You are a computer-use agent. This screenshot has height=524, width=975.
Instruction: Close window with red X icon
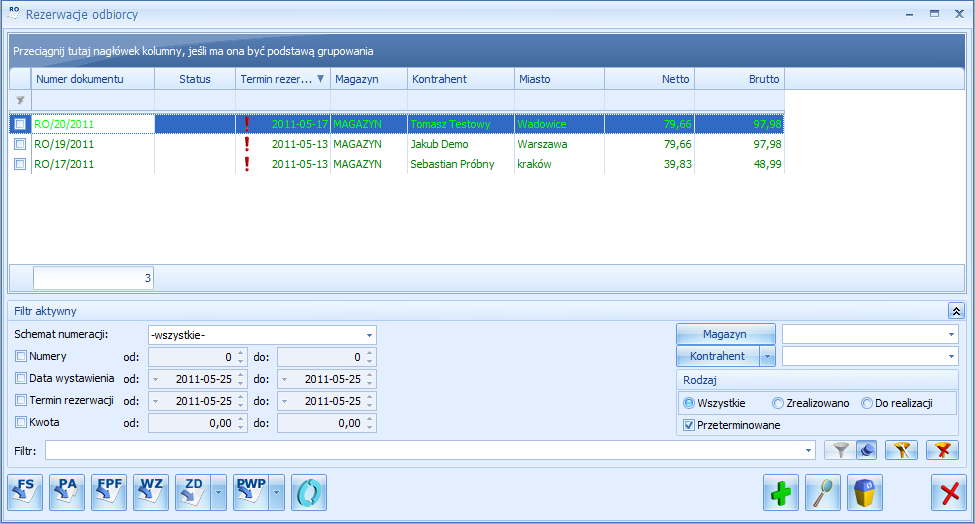[949, 492]
